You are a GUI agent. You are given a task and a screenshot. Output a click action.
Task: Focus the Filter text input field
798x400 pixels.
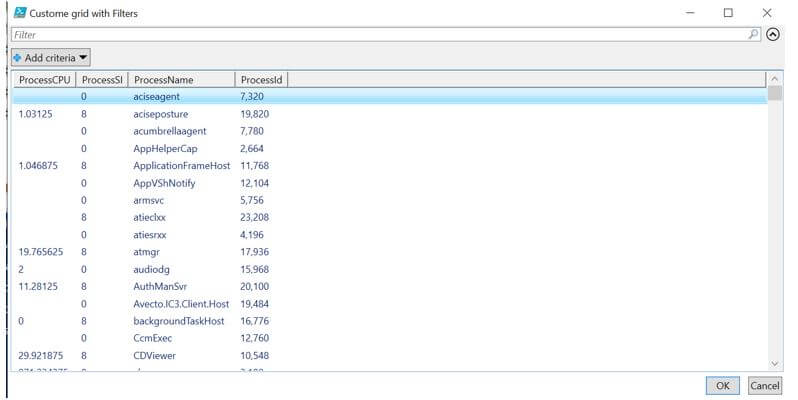coord(386,35)
